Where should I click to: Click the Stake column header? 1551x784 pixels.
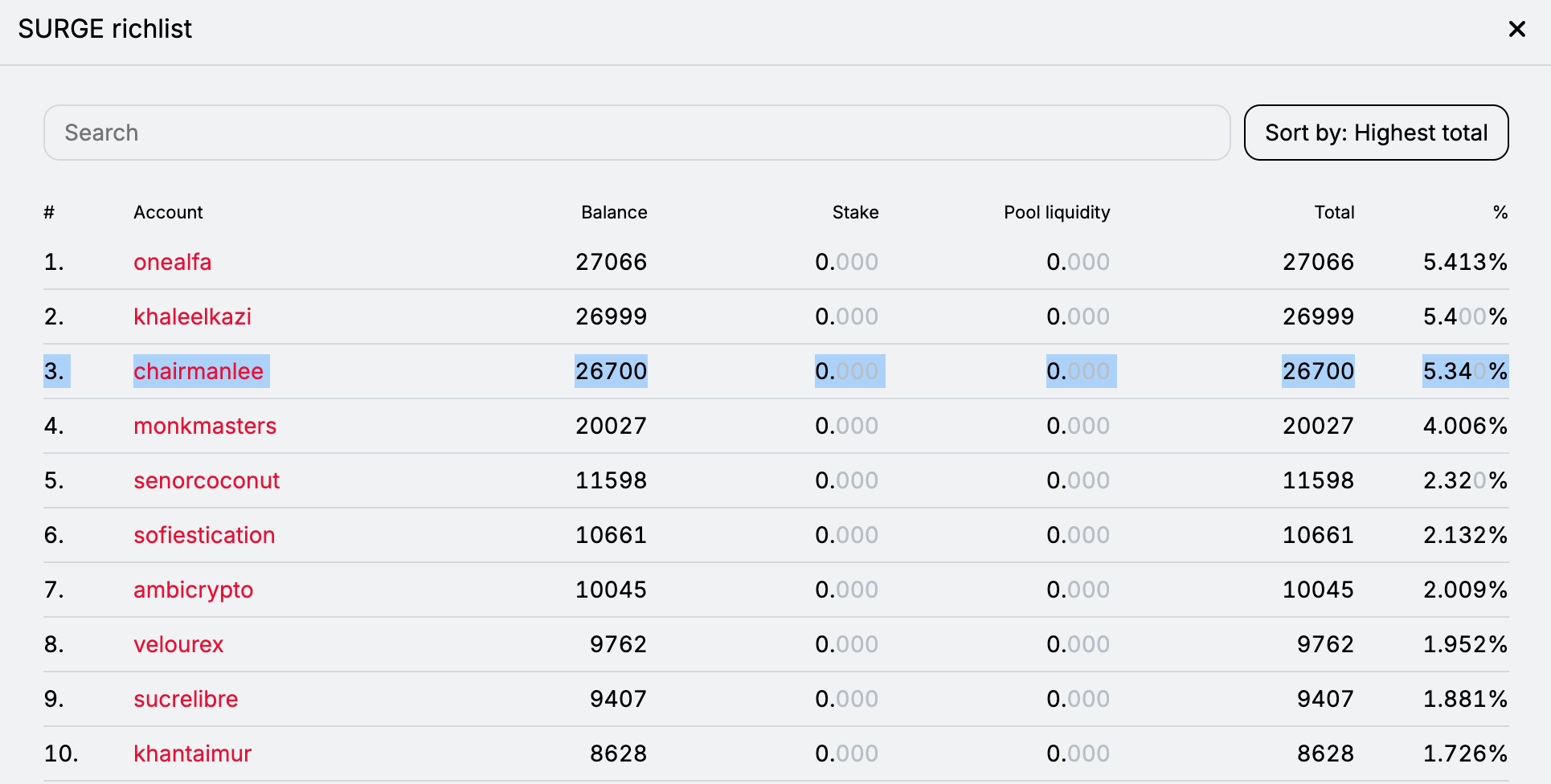pos(855,212)
